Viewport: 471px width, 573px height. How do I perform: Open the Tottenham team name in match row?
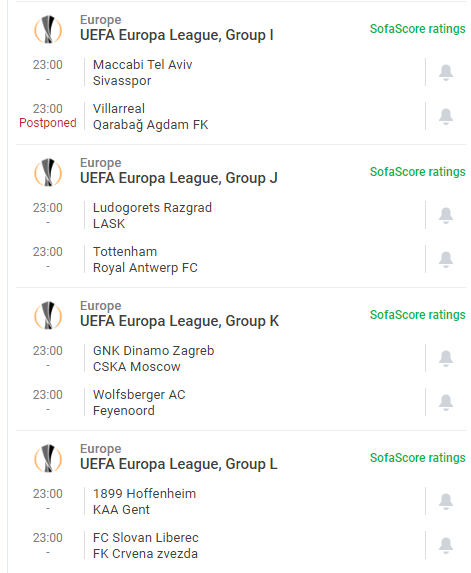[x=125, y=252]
